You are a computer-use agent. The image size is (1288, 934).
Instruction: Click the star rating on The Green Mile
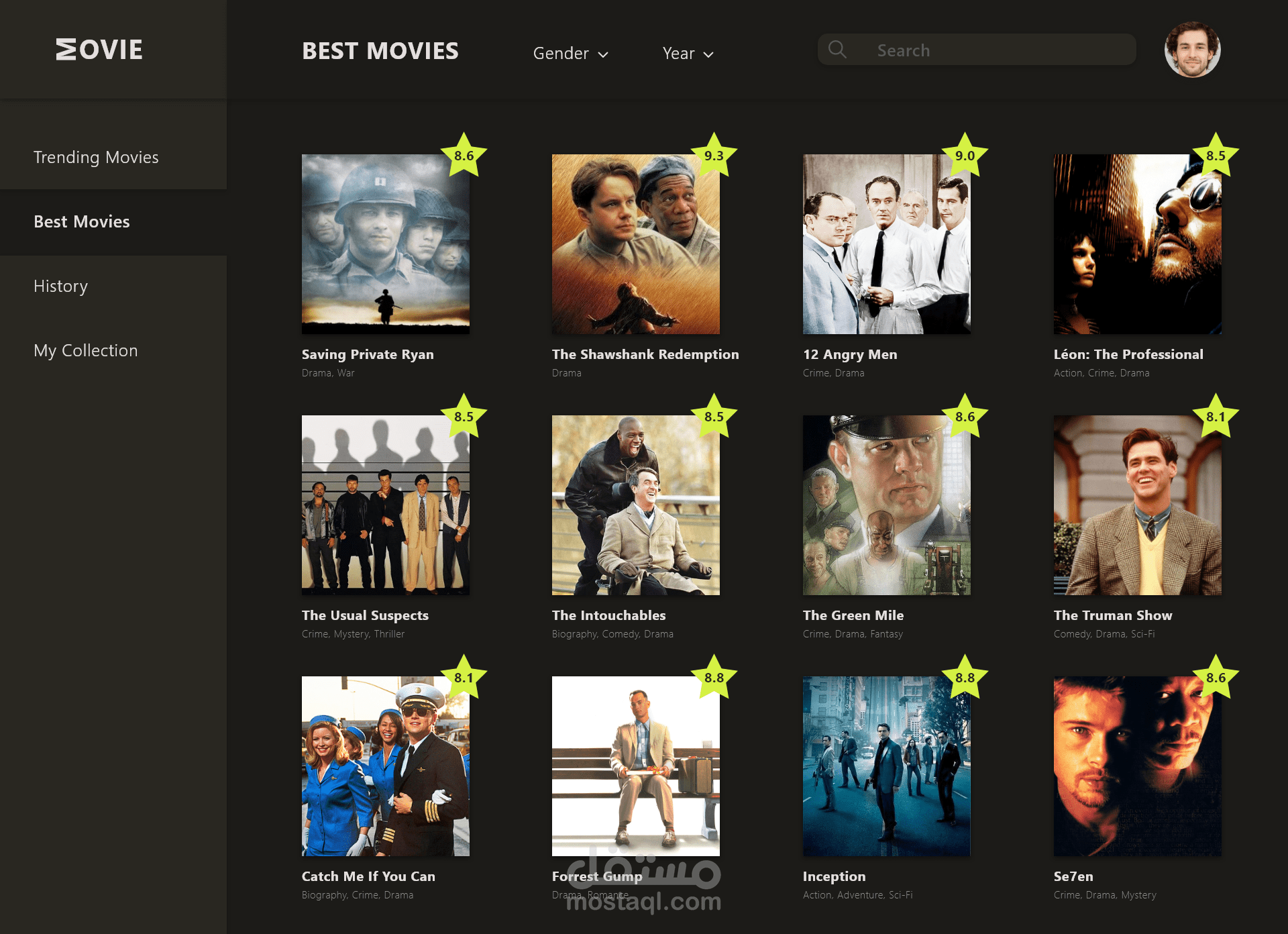coord(965,416)
